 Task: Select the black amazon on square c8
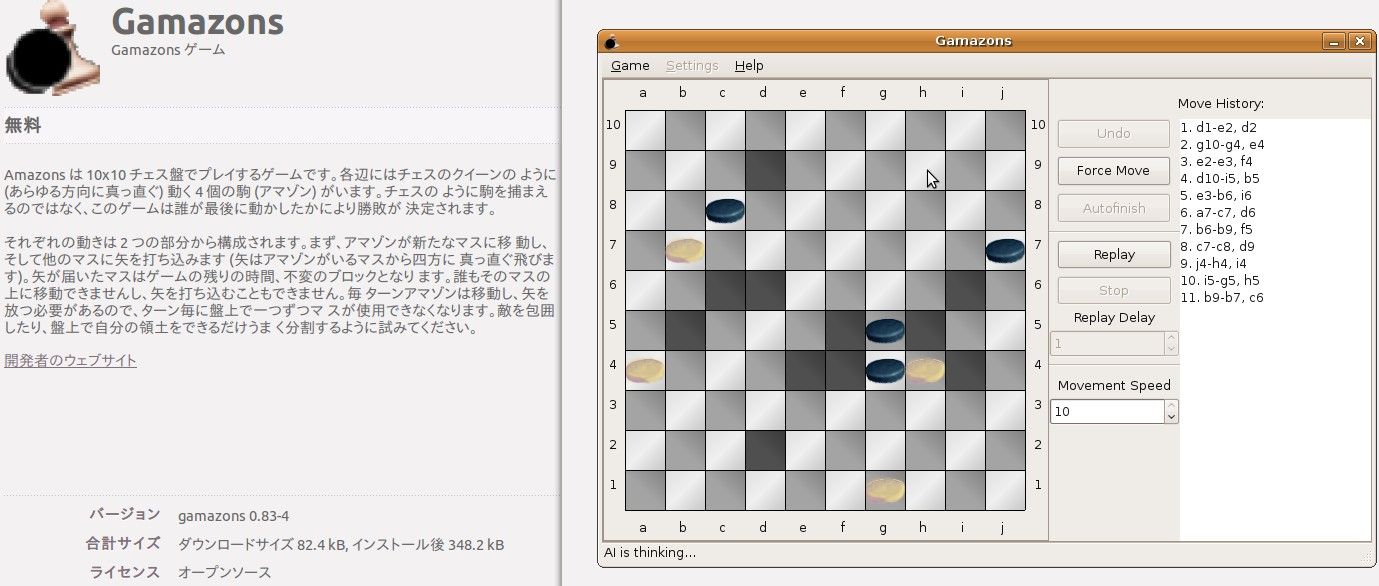click(725, 211)
